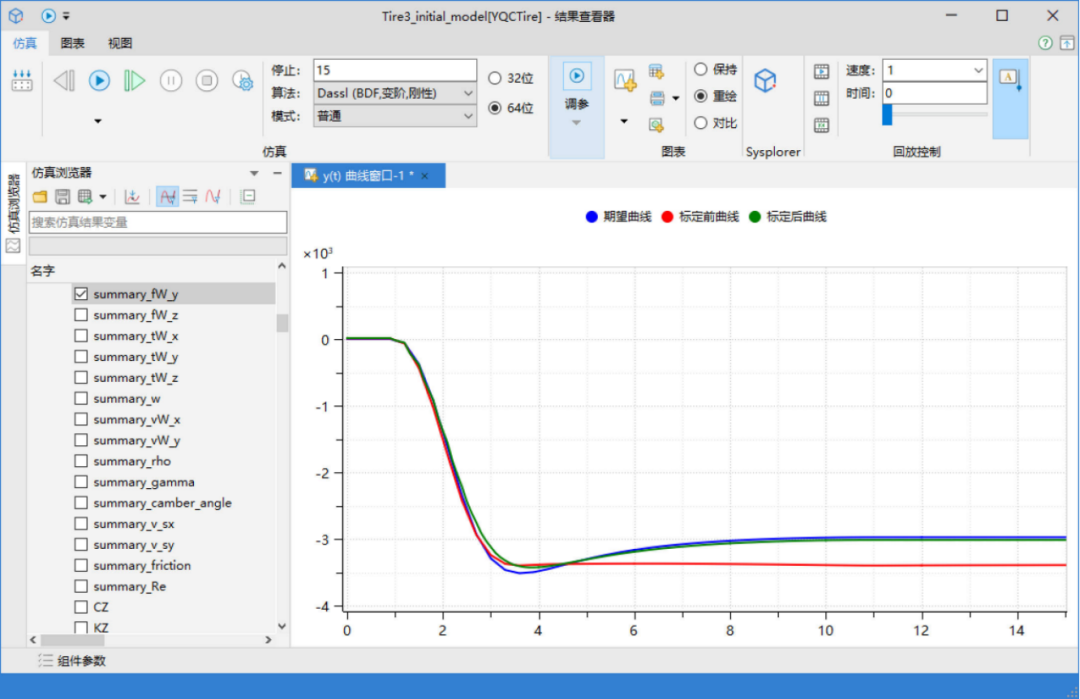The width and height of the screenshot is (1080, 699).
Task: Click the red curve icon in 仿真浏览器 toolbar
Action: [213, 197]
